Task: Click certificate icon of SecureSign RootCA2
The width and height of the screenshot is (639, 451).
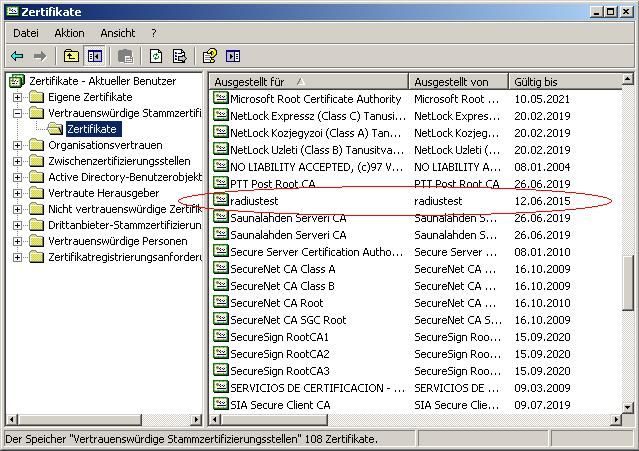Action: [221, 353]
